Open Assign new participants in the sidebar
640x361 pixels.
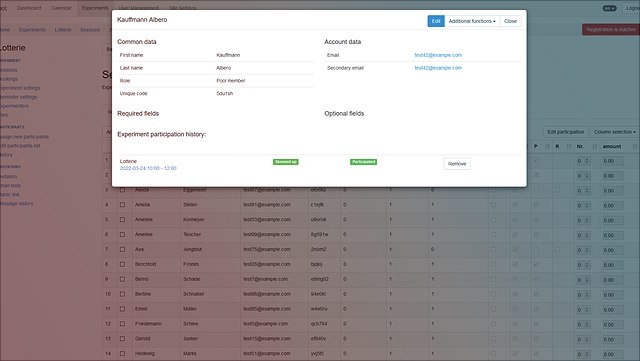click(24, 137)
